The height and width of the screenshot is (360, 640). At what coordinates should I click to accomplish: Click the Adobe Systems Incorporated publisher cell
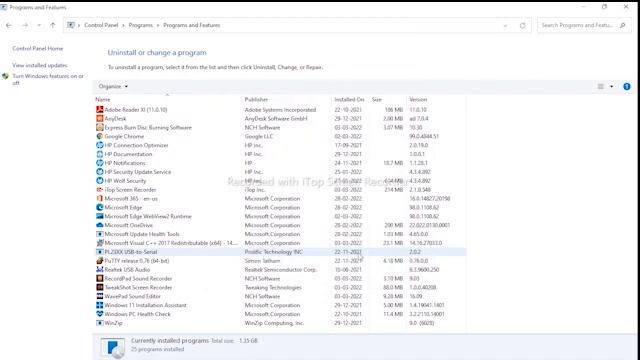click(280, 109)
